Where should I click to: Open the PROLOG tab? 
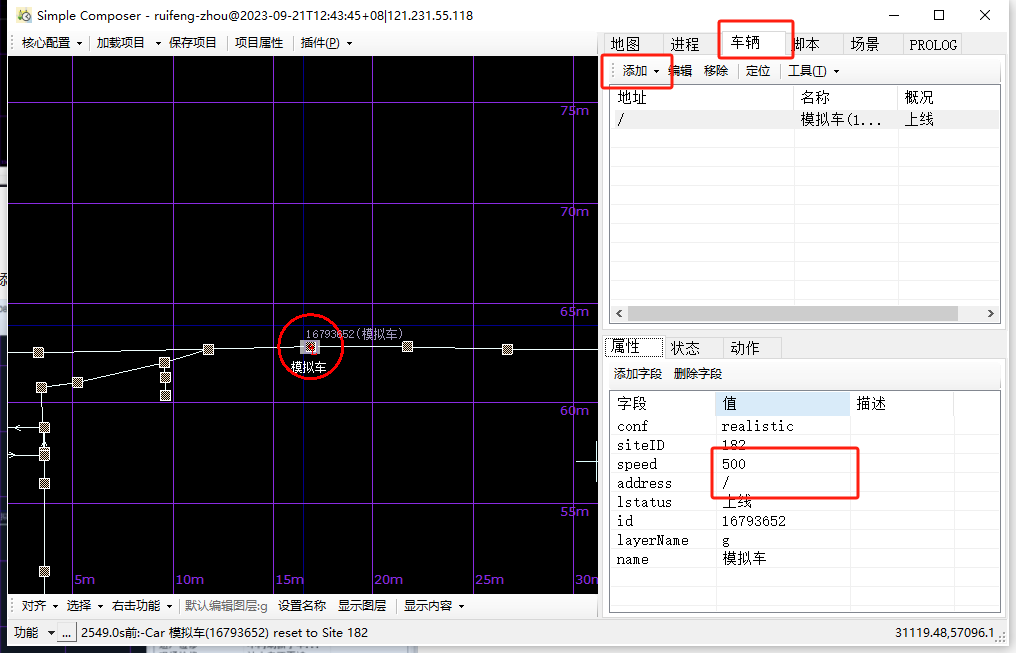[x=933, y=44]
